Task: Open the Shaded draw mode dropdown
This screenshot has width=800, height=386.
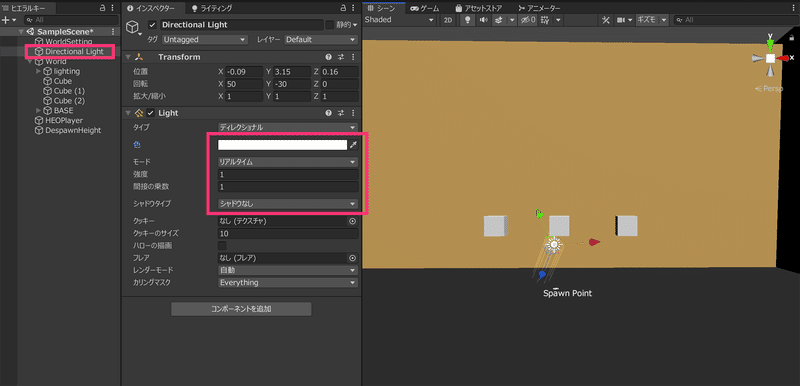Action: (399, 20)
